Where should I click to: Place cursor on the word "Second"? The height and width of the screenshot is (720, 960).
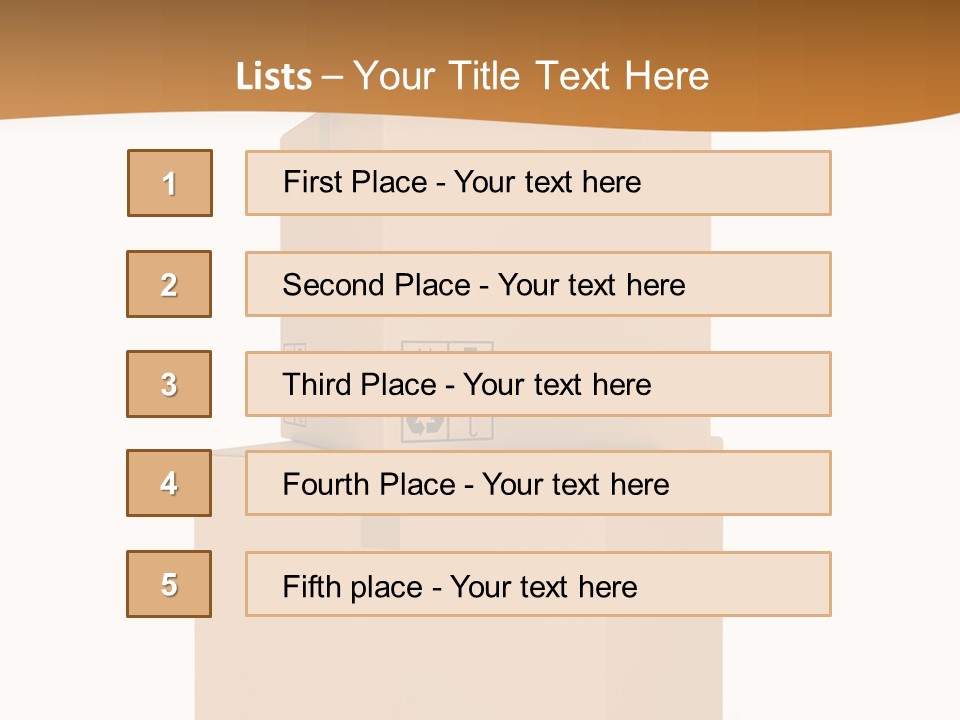[x=334, y=285]
